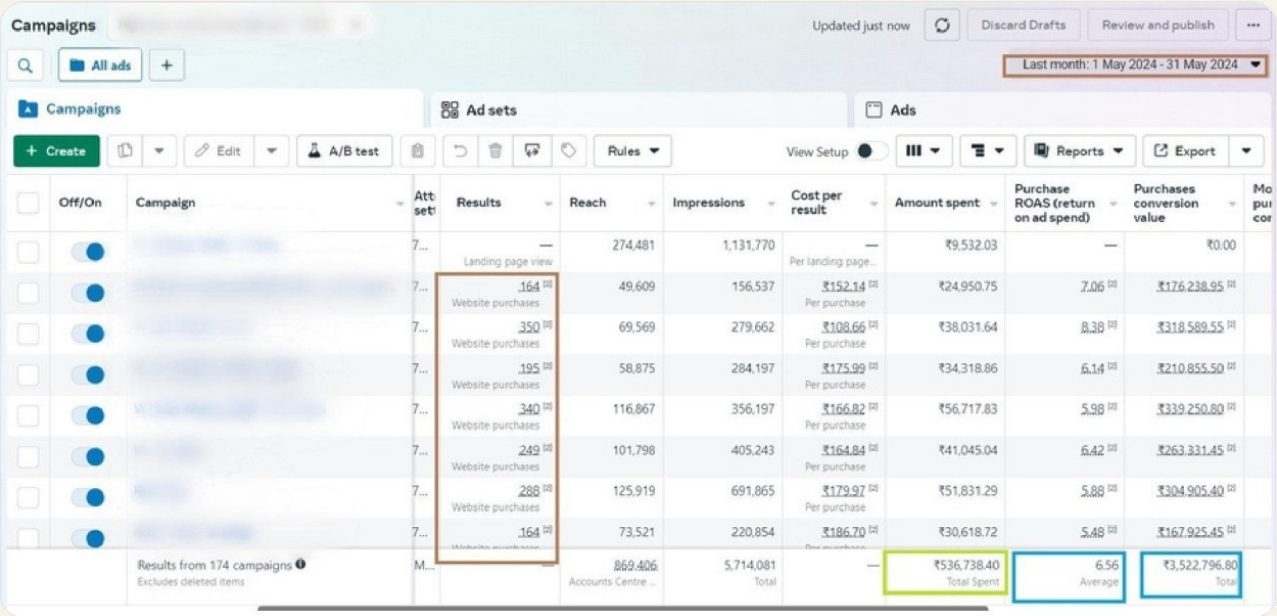Sort by Cost per result header
The image size is (1277, 616).
click(817, 202)
